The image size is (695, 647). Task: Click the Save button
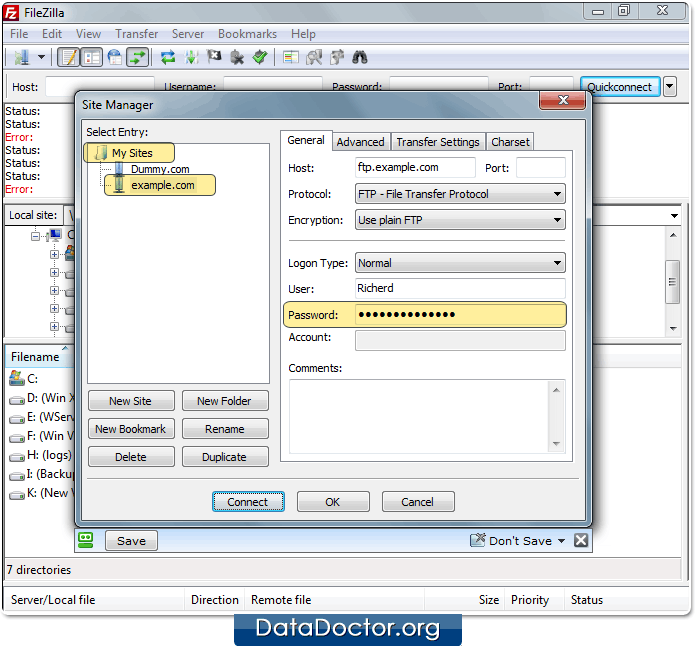pos(131,541)
